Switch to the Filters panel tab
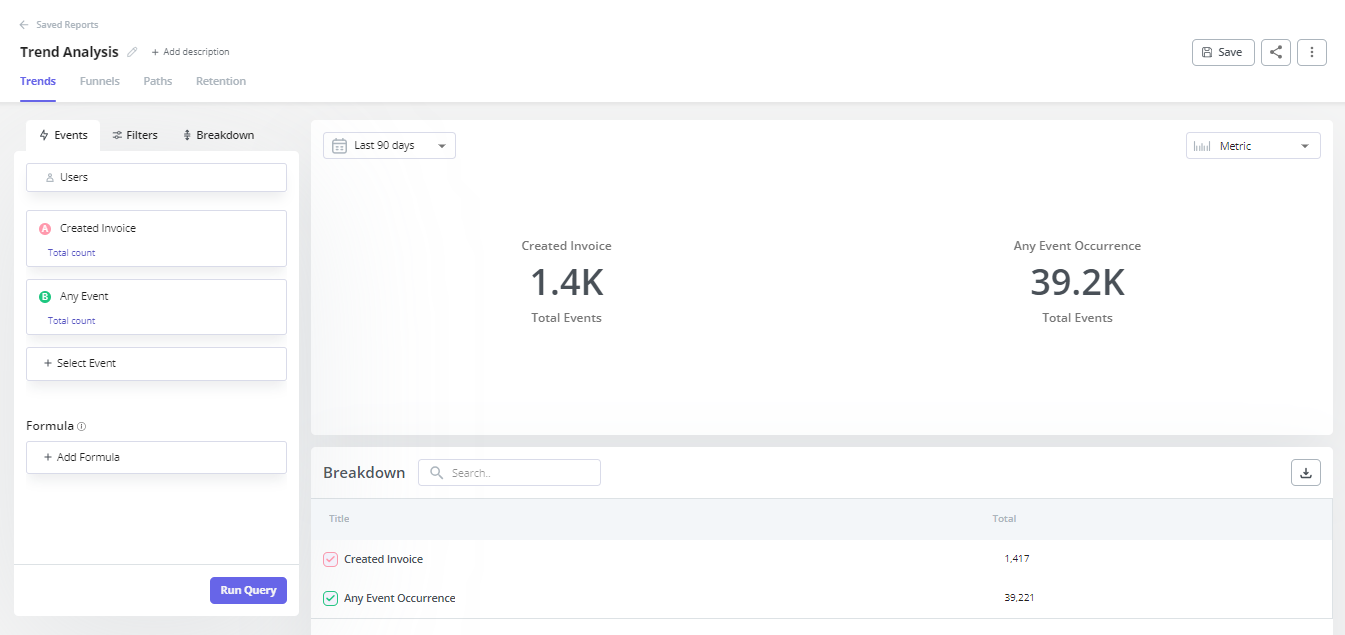The height and width of the screenshot is (635, 1345). tap(135, 135)
